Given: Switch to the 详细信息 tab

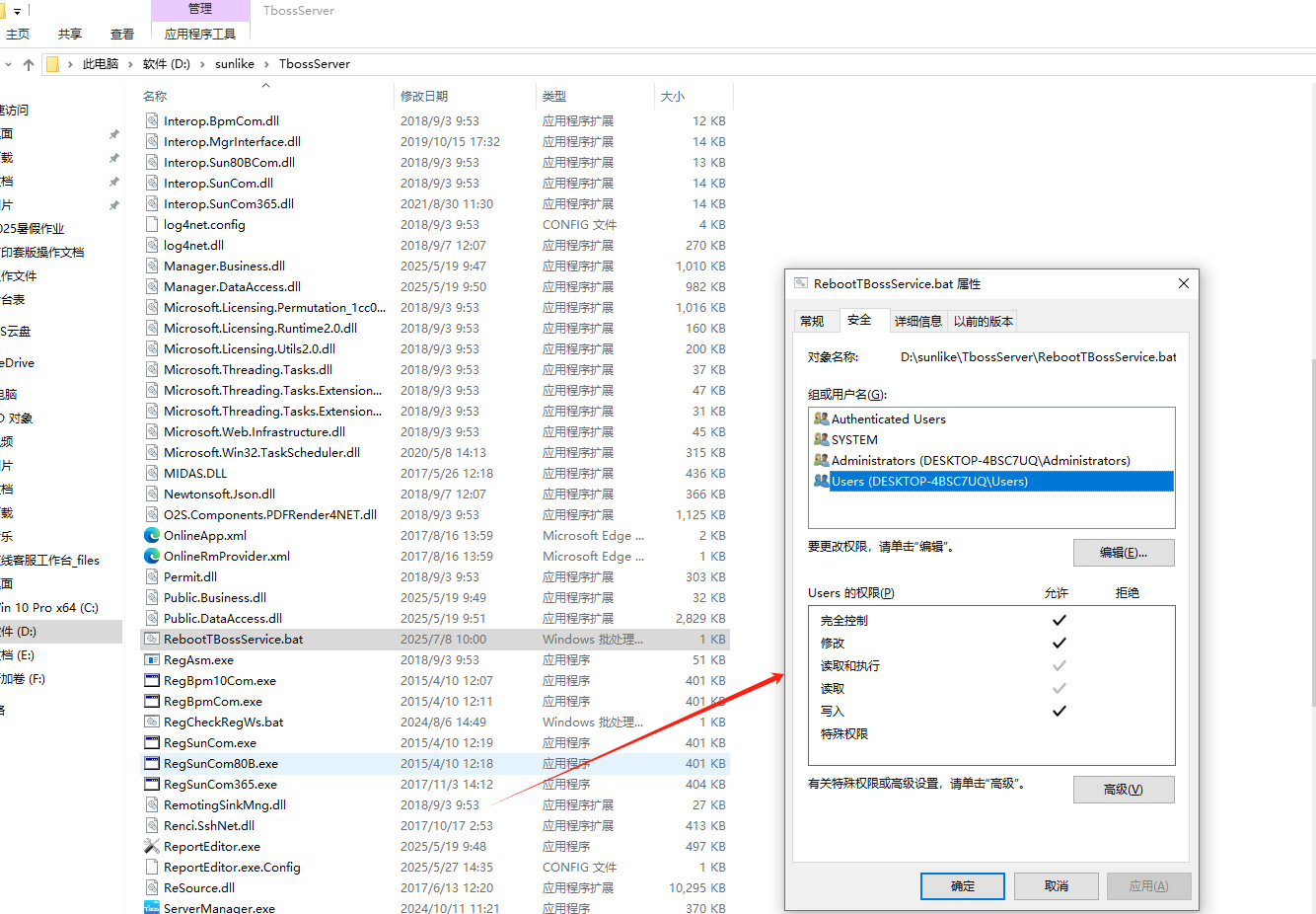Looking at the screenshot, I should pyautogui.click(x=917, y=321).
